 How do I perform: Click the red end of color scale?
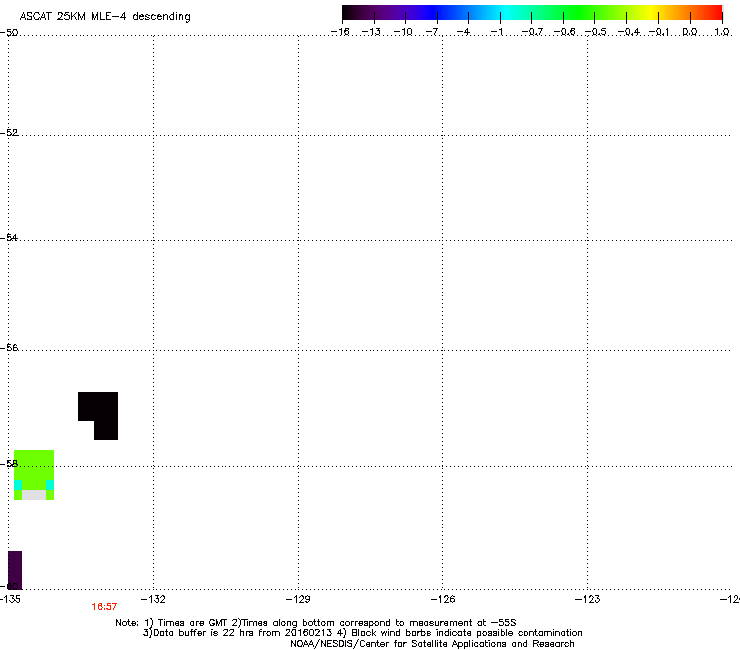click(x=713, y=13)
